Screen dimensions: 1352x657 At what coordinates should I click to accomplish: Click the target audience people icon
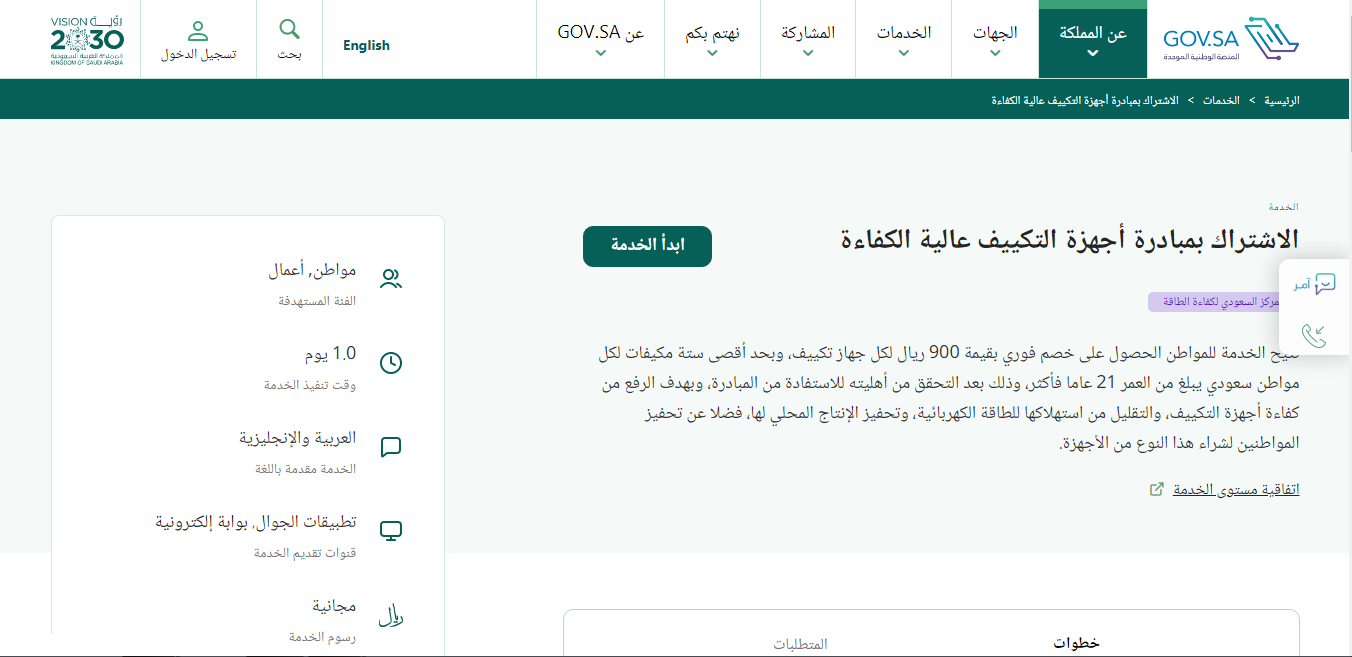[391, 279]
